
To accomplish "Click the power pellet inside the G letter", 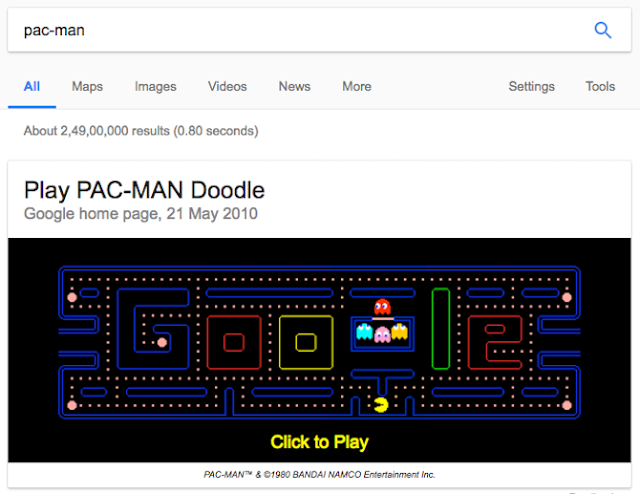I will [x=162, y=342].
